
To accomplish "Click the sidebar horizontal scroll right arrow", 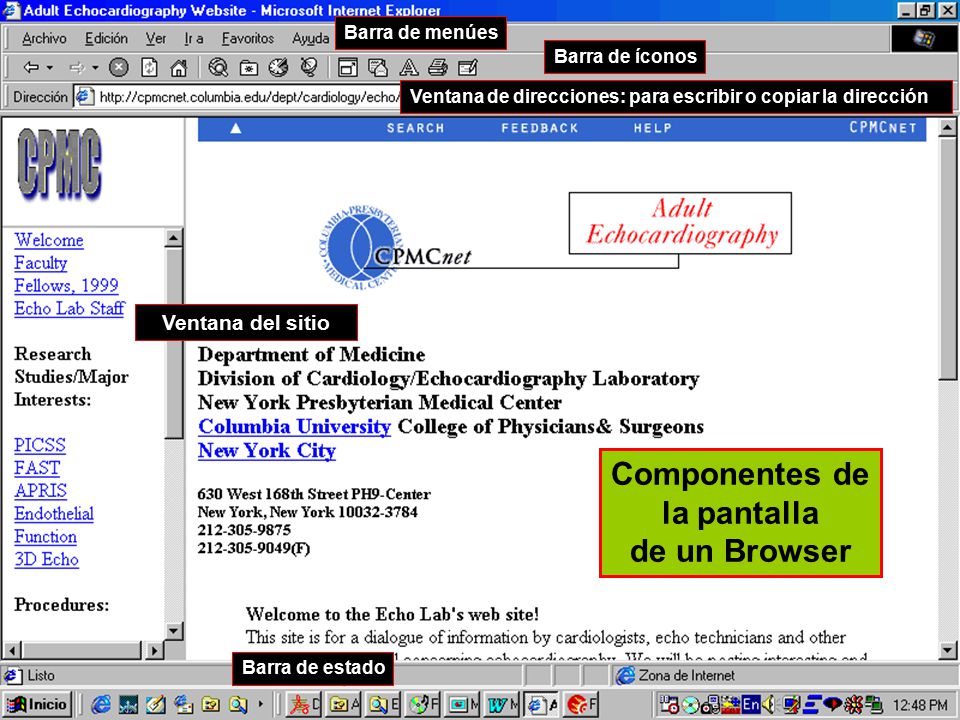I will pyautogui.click(x=154, y=650).
